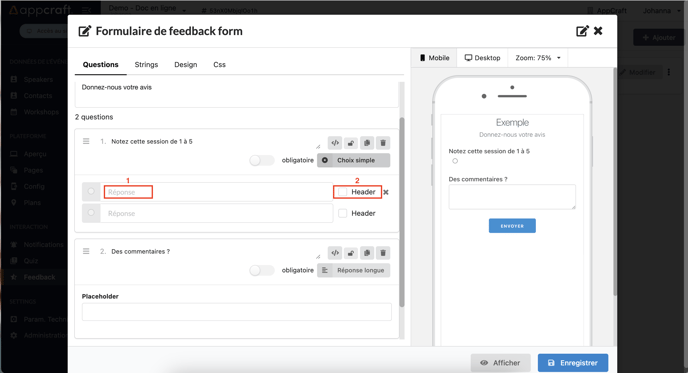Delete question 1 using the trash icon
Screen dimensions: 688x373
click(x=383, y=143)
